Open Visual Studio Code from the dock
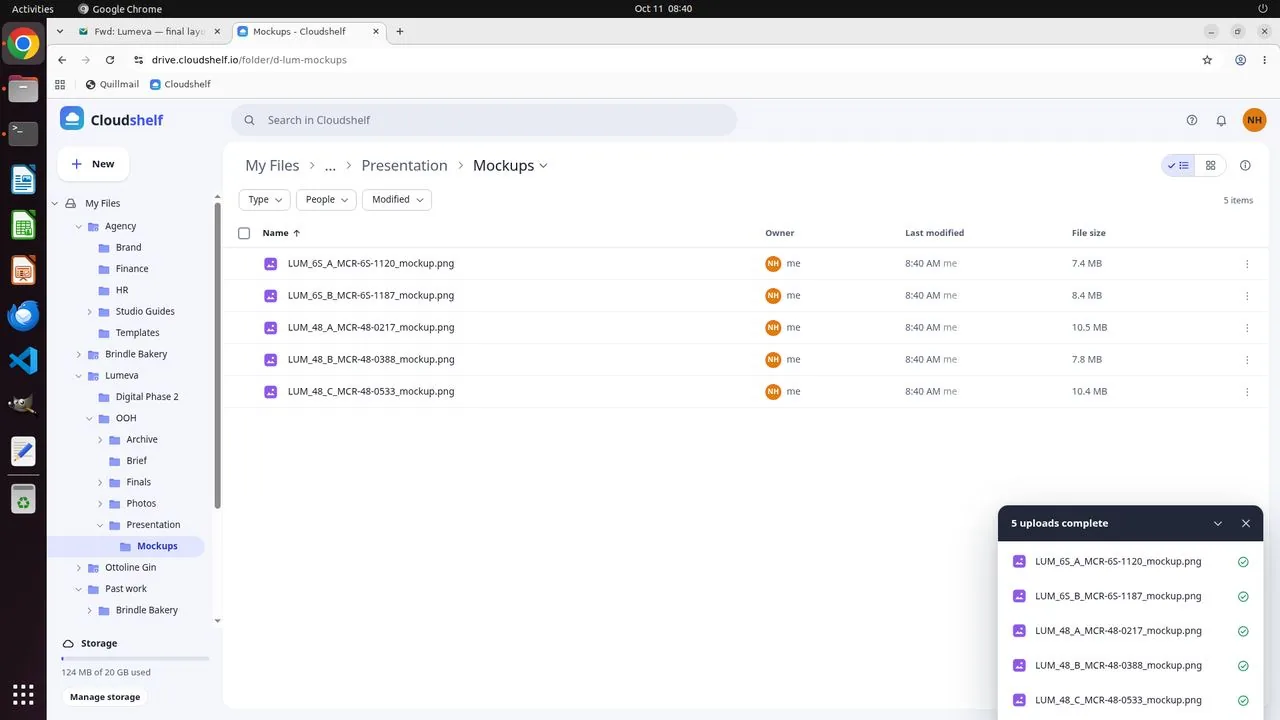1280x720 pixels. tap(23, 360)
